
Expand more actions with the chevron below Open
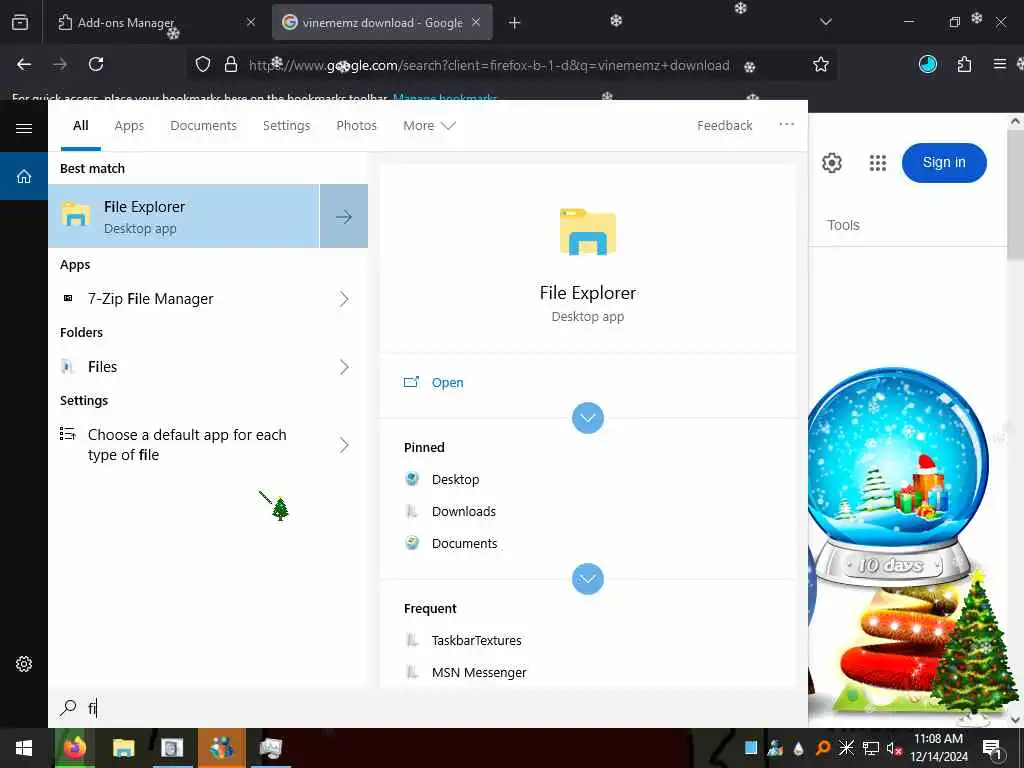click(x=588, y=418)
